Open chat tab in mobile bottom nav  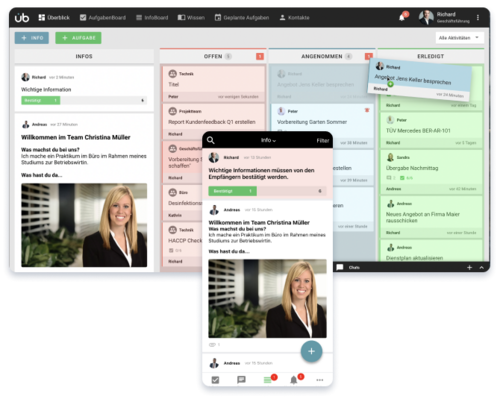[x=241, y=380]
